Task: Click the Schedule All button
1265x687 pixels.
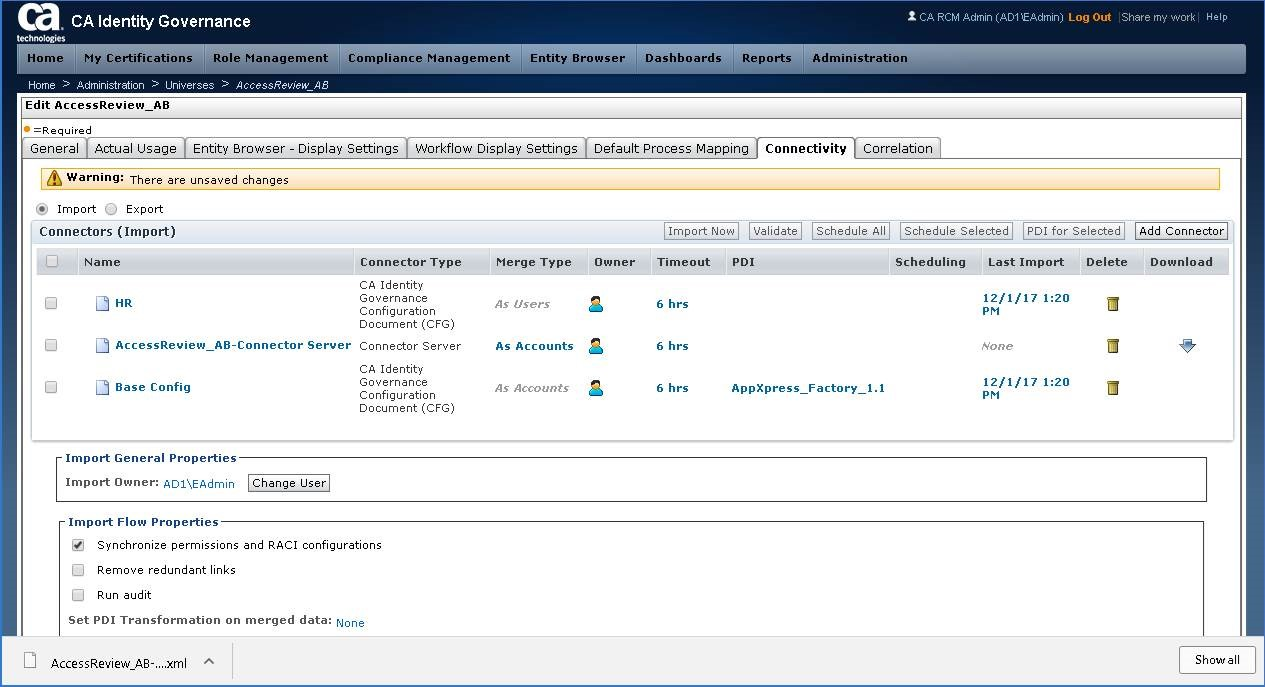Action: point(851,231)
